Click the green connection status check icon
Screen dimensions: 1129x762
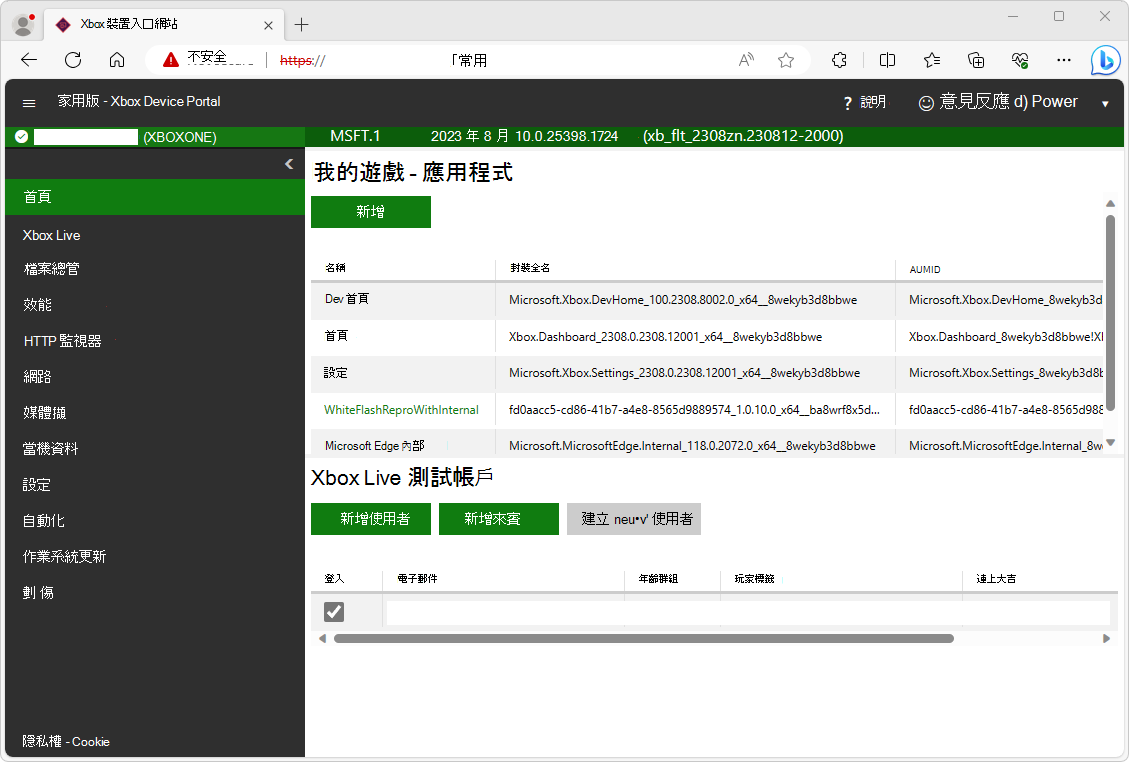click(x=22, y=136)
